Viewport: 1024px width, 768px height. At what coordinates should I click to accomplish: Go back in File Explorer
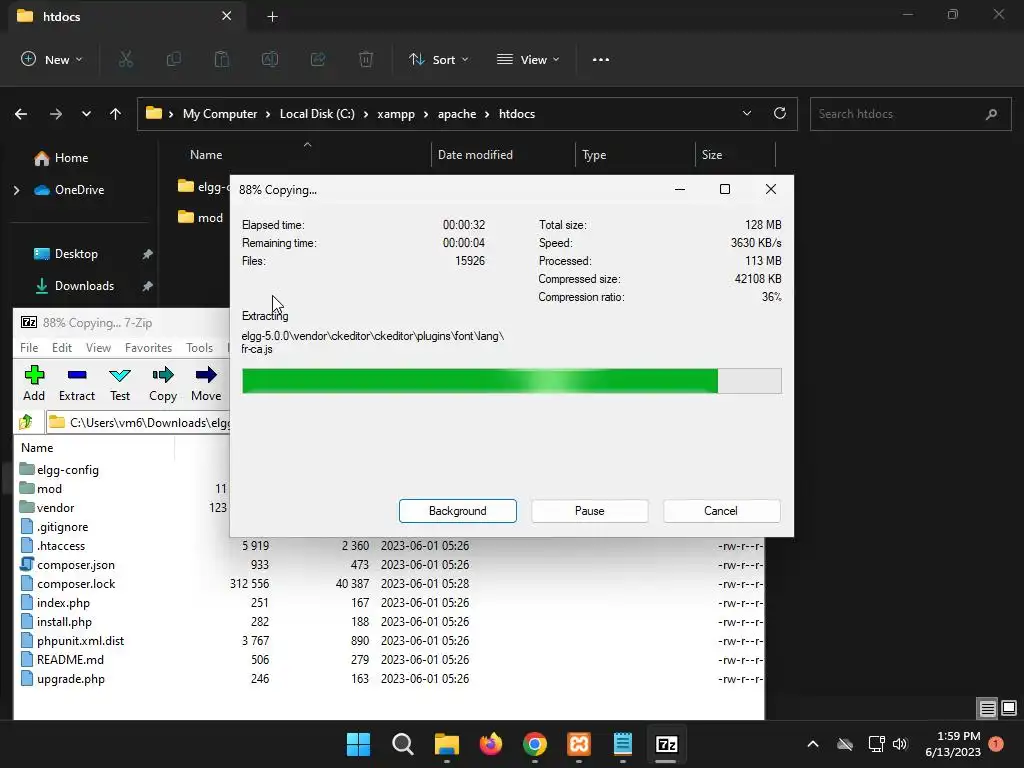[21, 114]
